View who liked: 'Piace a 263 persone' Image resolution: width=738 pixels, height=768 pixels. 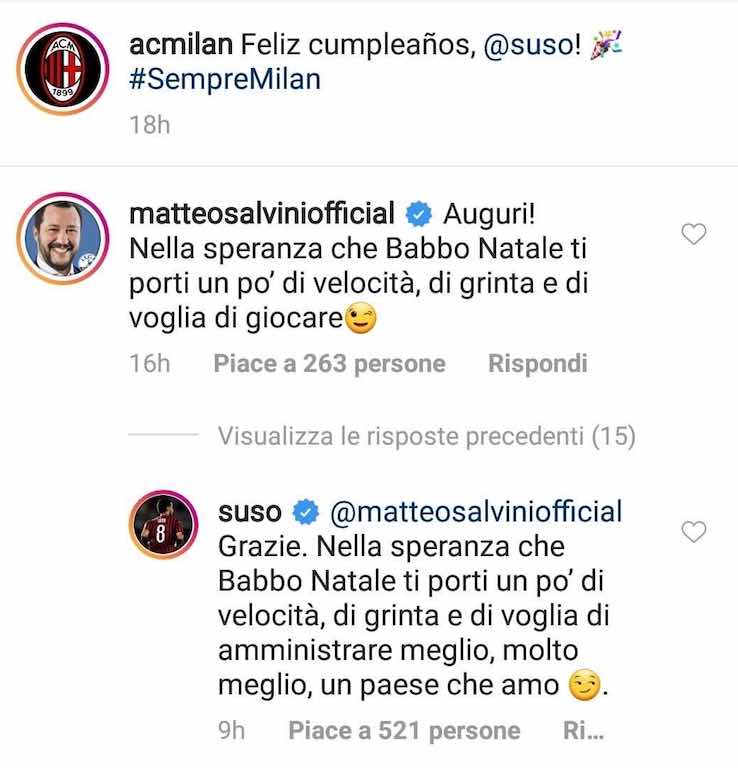(x=329, y=364)
